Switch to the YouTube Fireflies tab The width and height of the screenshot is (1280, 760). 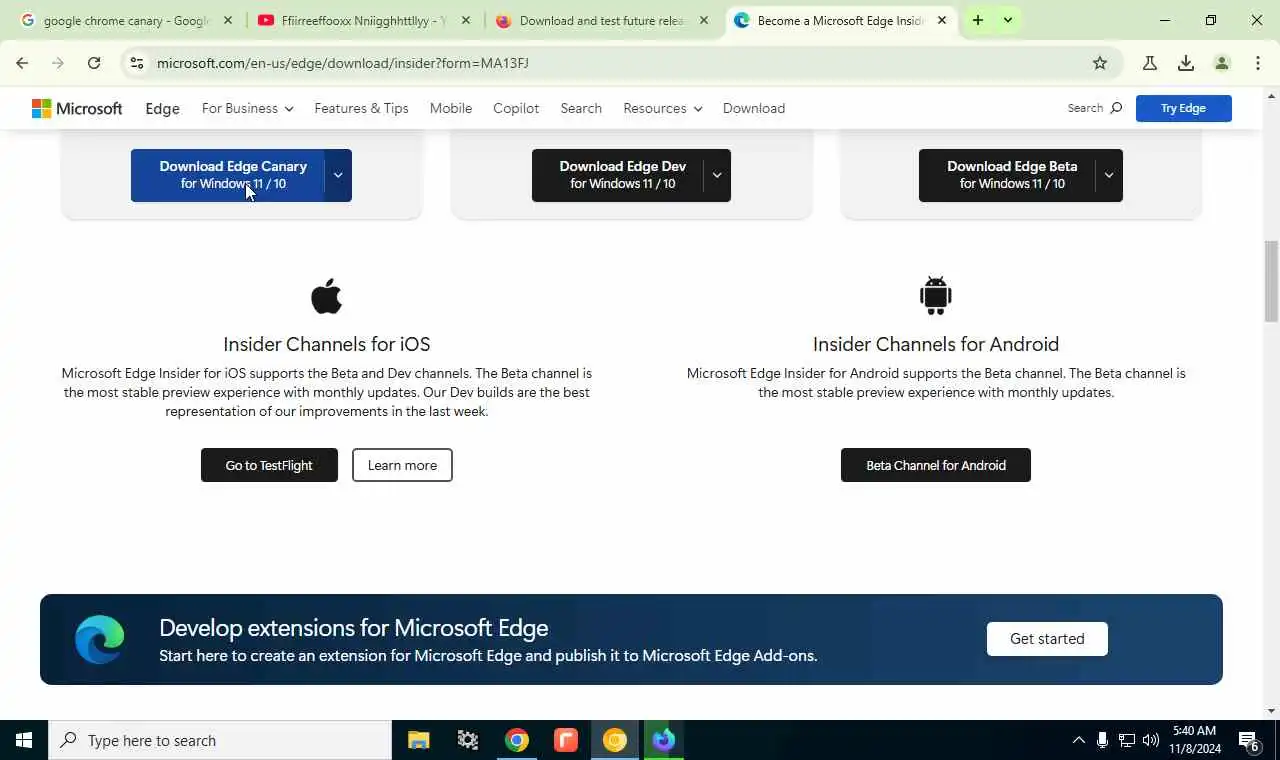click(x=363, y=20)
